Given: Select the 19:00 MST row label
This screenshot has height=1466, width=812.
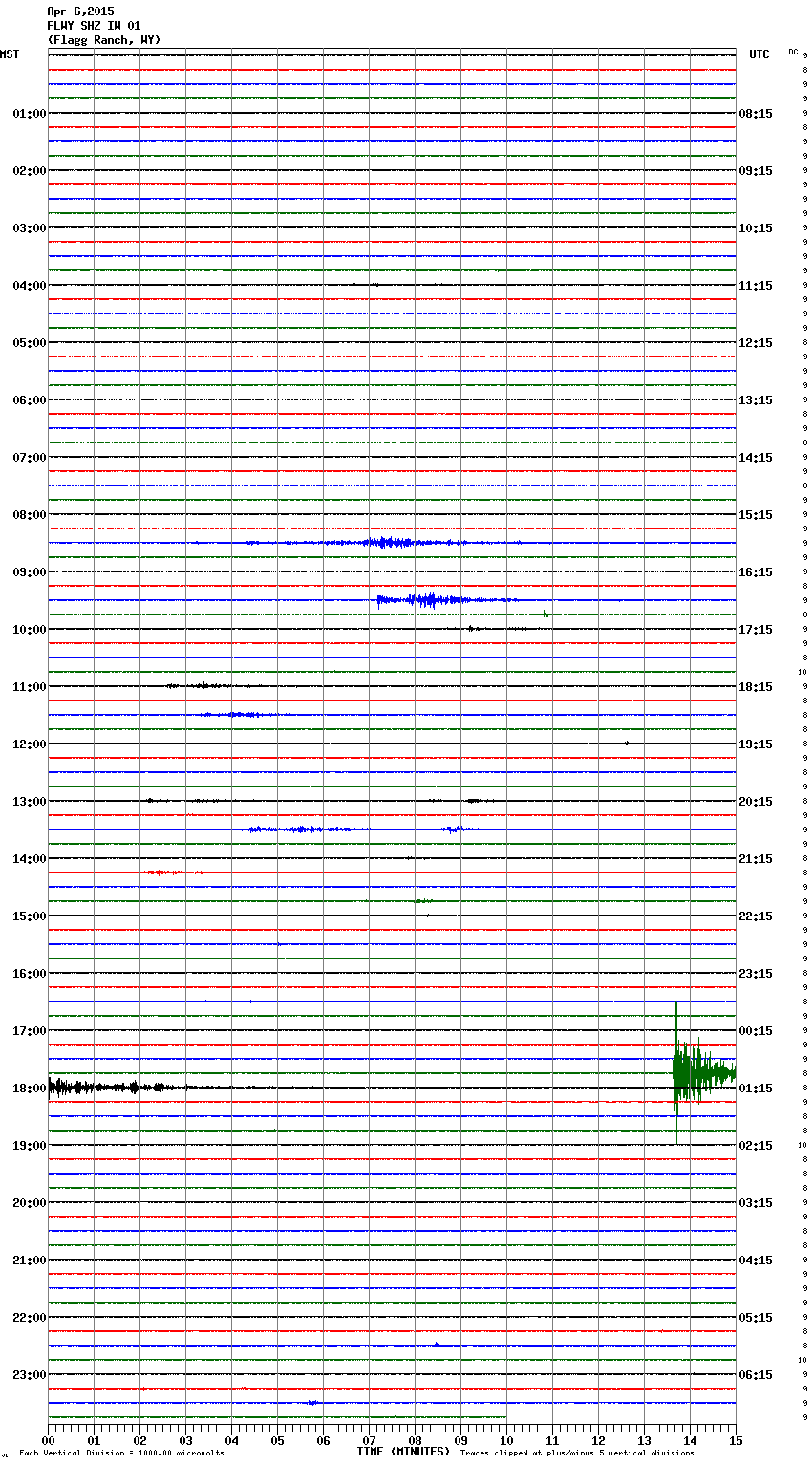Looking at the screenshot, I should point(30,1146).
